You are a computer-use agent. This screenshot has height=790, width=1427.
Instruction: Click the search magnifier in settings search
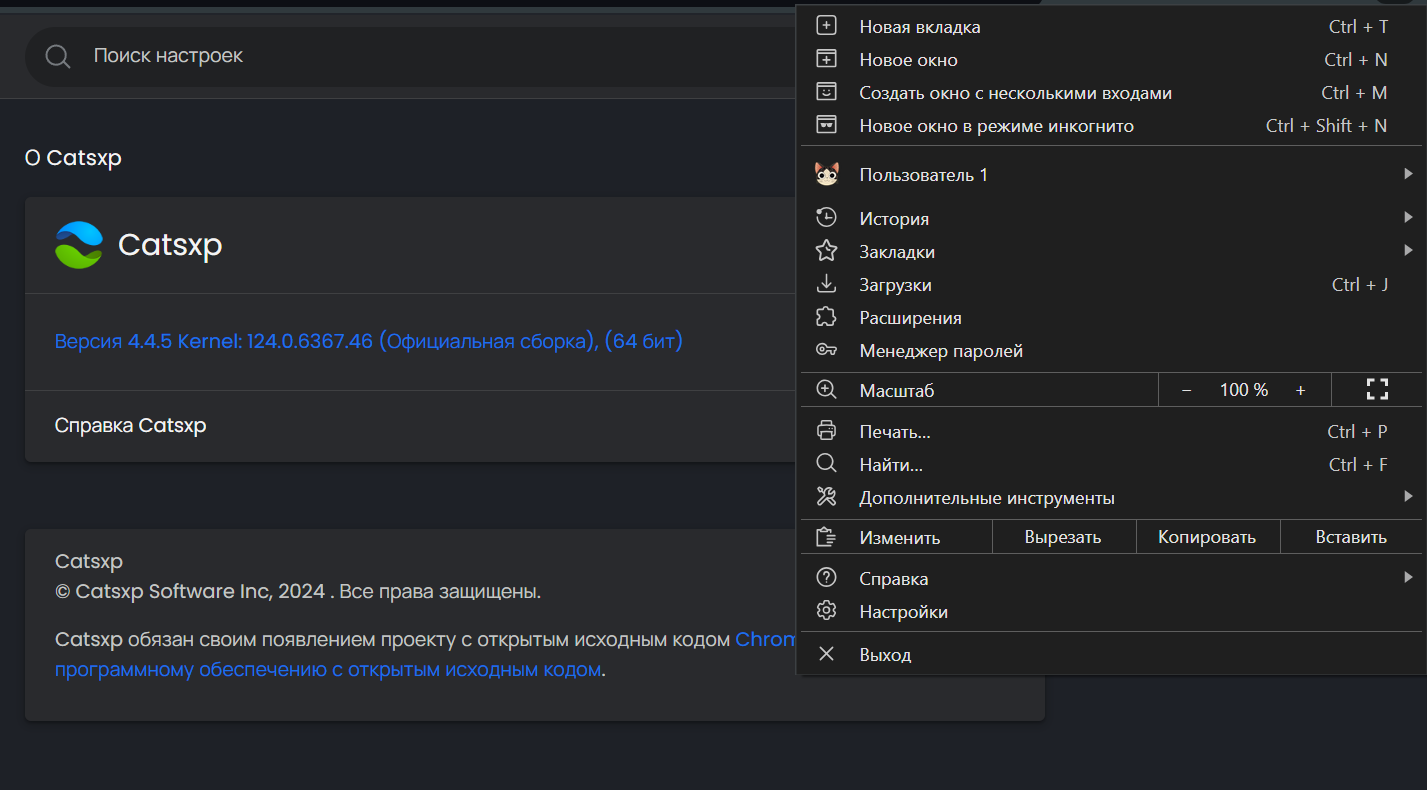click(x=58, y=56)
